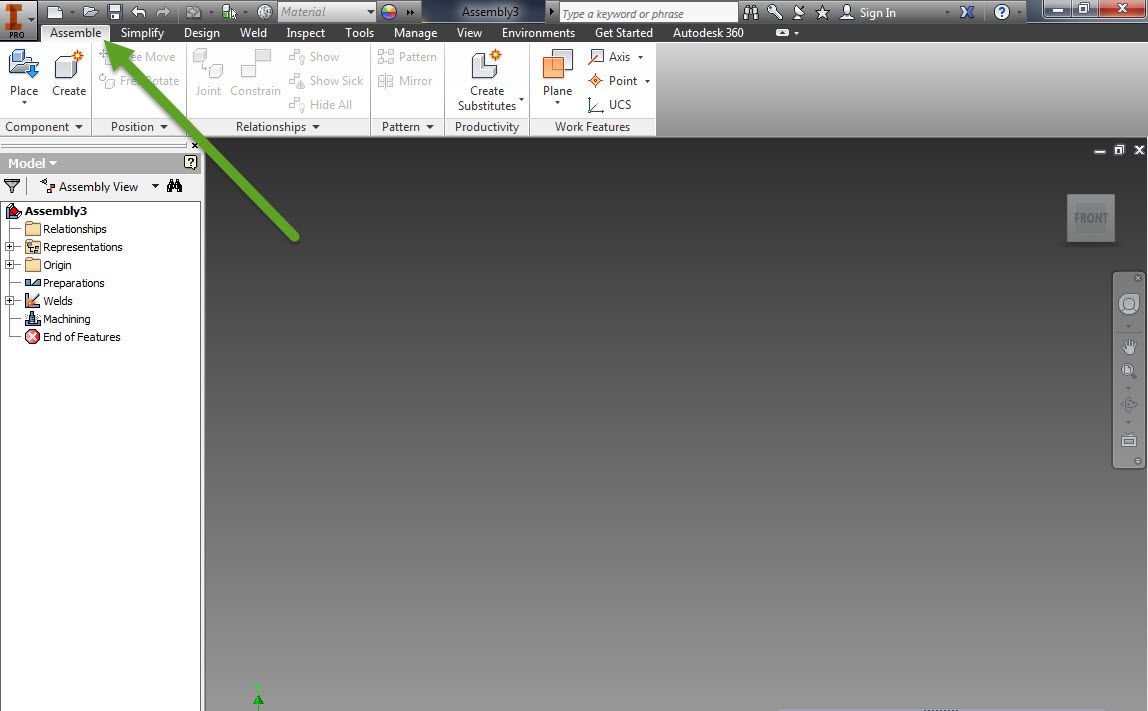This screenshot has height=711, width=1148.
Task: Activate the Mirror components tool
Action: coord(411,81)
